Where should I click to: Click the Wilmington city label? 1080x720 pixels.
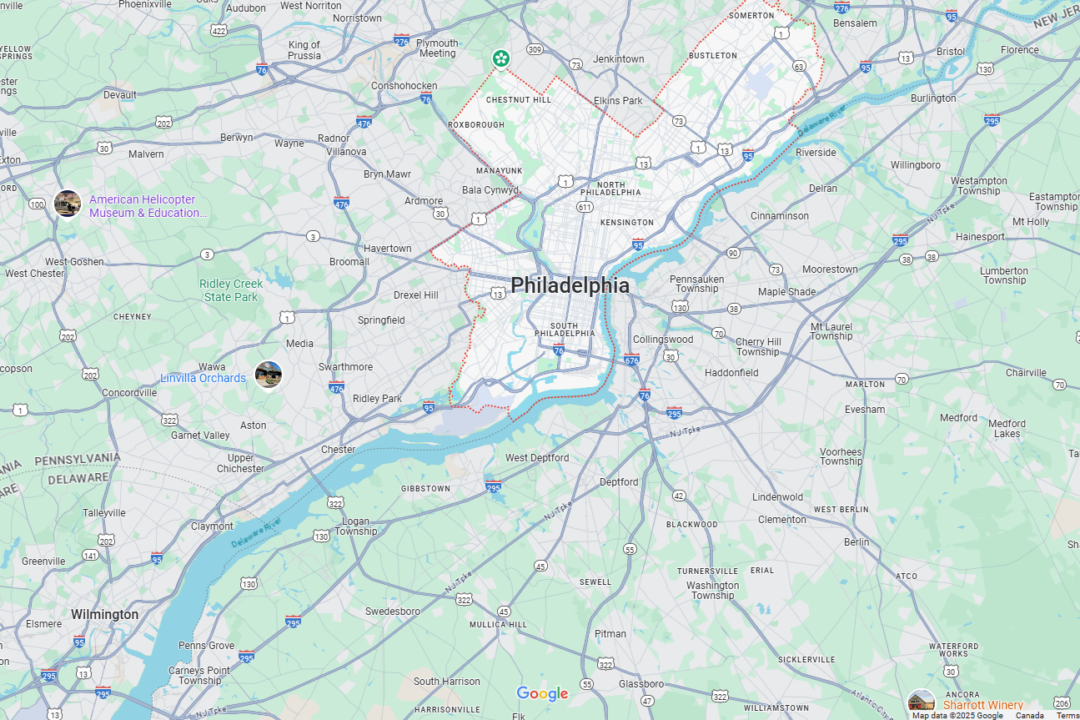[105, 614]
